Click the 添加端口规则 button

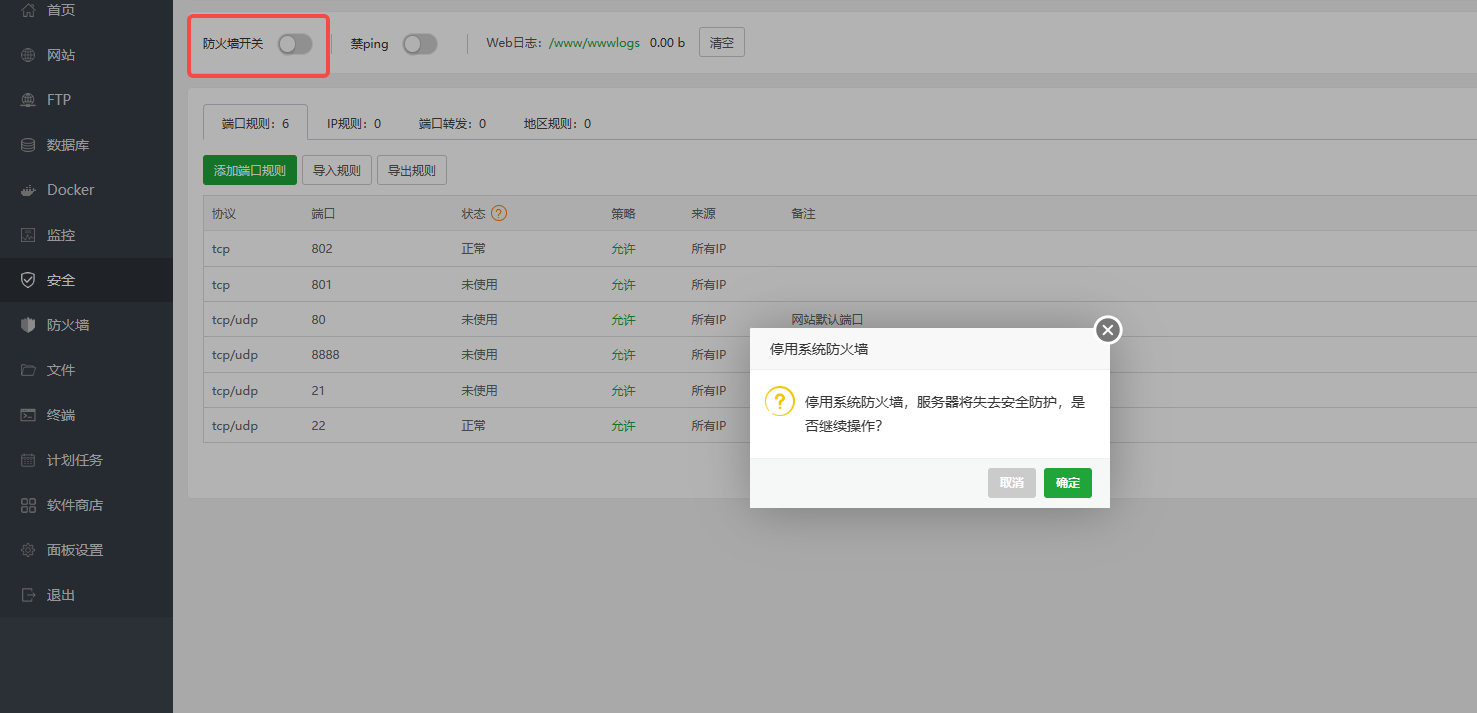coord(249,169)
